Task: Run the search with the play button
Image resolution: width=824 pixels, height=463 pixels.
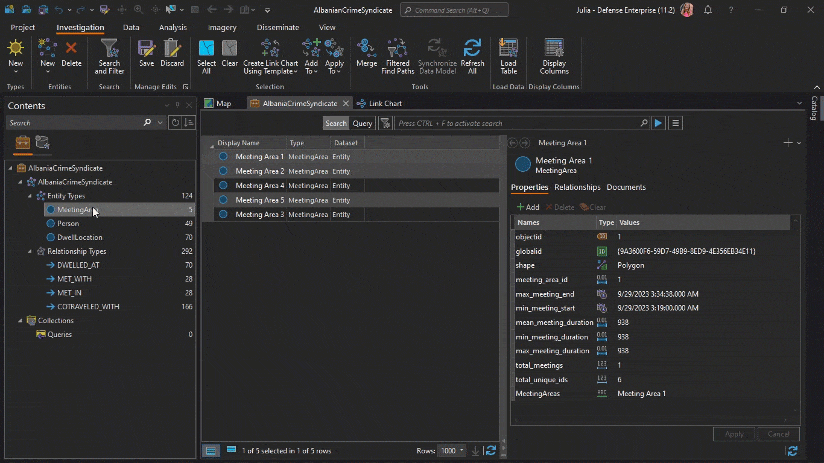Action: (658, 123)
